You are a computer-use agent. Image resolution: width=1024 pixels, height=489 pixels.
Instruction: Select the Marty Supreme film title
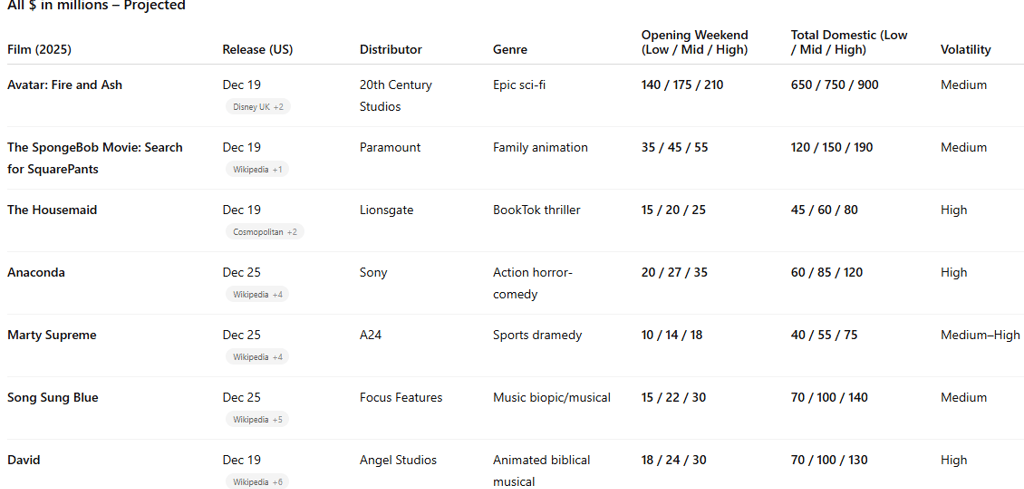pos(52,335)
